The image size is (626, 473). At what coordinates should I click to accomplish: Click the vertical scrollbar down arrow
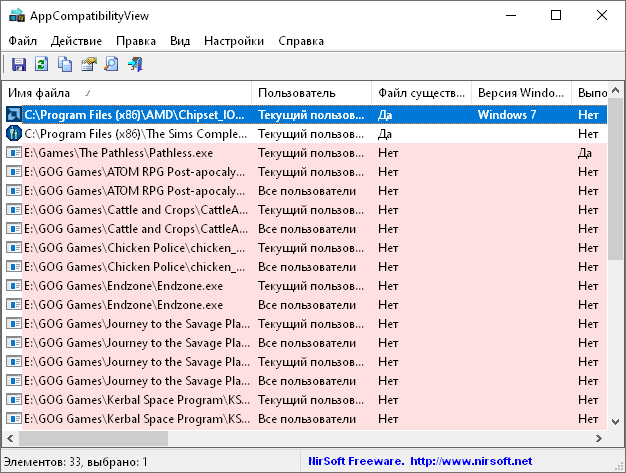click(616, 421)
